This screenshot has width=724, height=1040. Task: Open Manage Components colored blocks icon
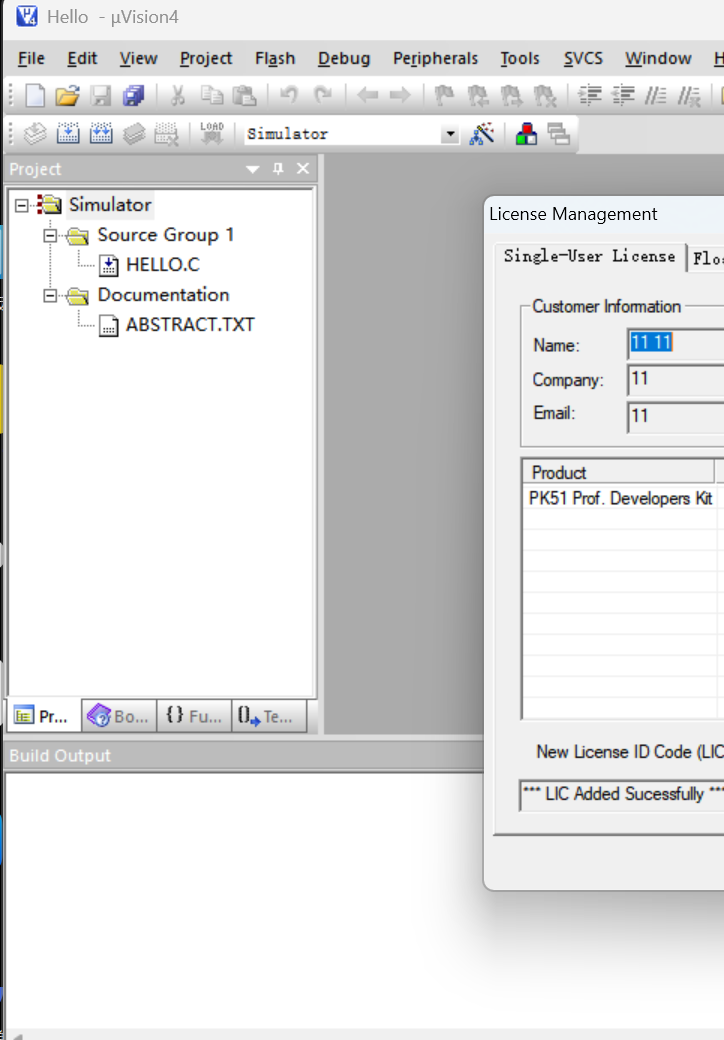526,134
